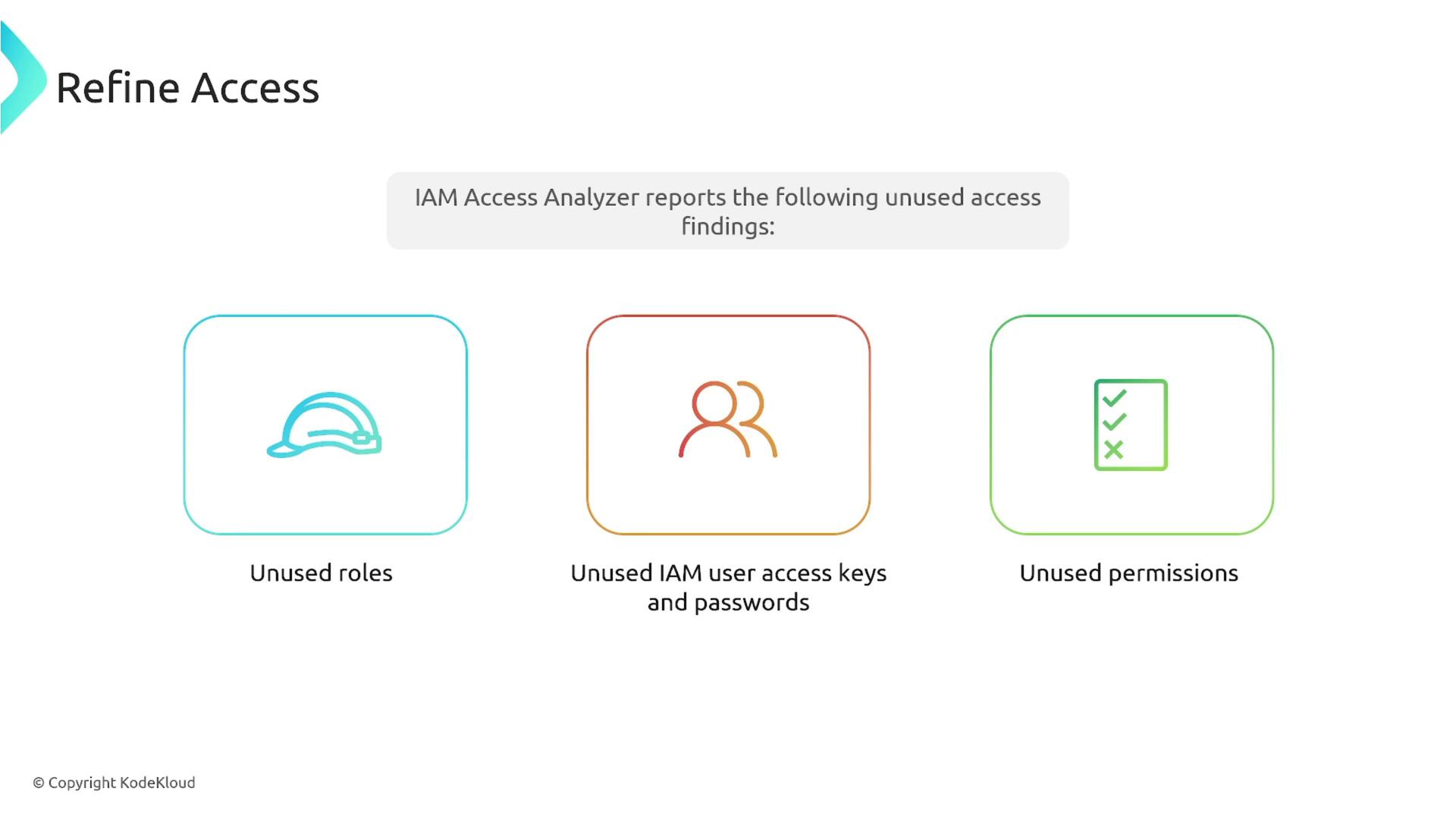Select the "Unused permissions" label
Screen dimensions: 1456x819
pyautogui.click(x=1128, y=573)
